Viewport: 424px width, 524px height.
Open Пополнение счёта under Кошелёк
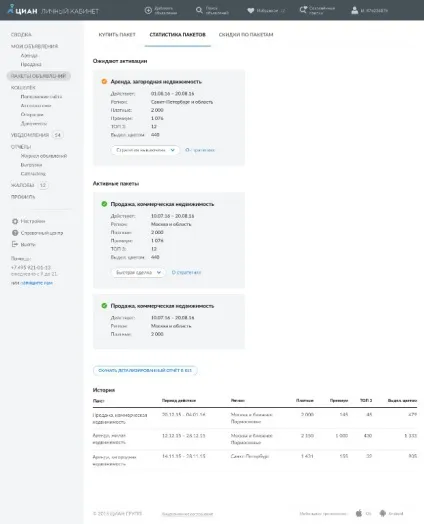[41, 97]
